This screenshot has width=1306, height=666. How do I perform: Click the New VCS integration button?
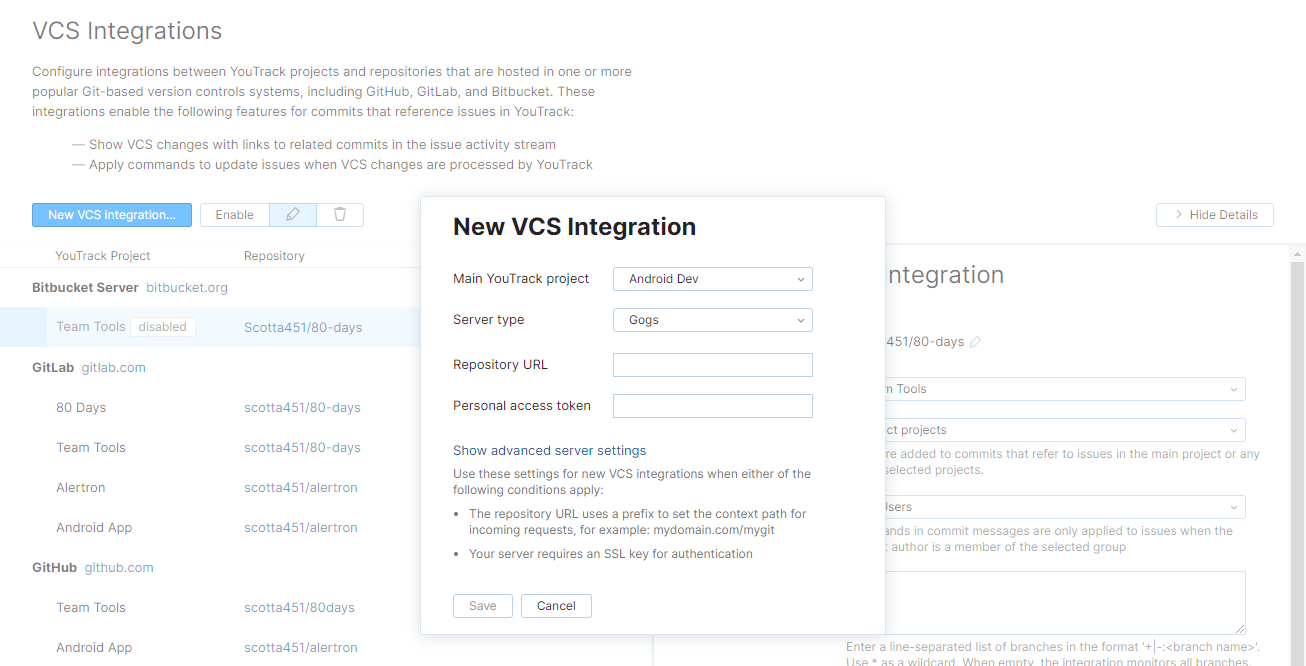[112, 214]
